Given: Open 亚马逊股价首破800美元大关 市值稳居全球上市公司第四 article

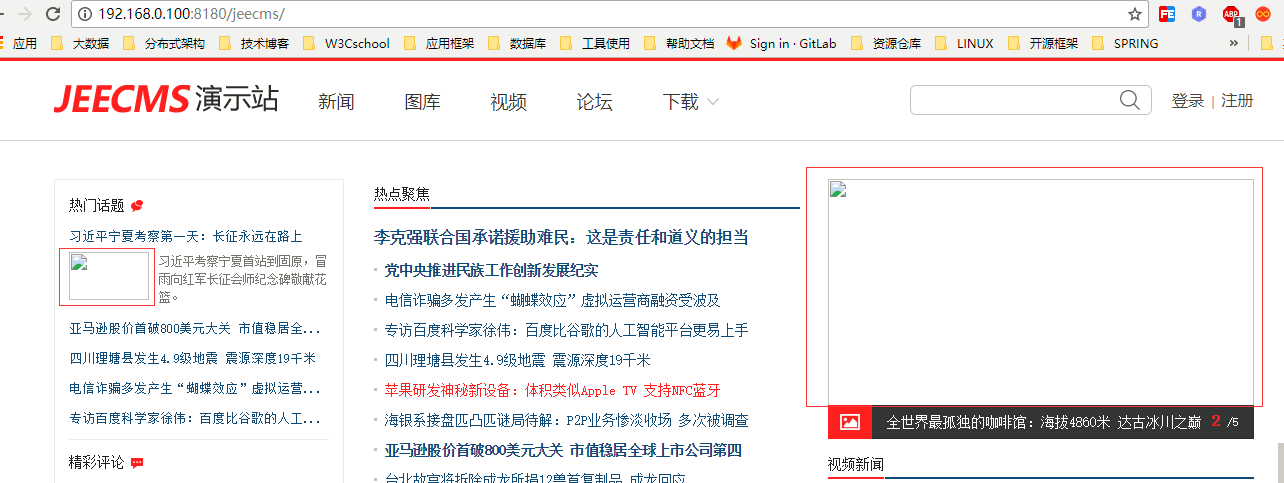Looking at the screenshot, I should (563, 450).
